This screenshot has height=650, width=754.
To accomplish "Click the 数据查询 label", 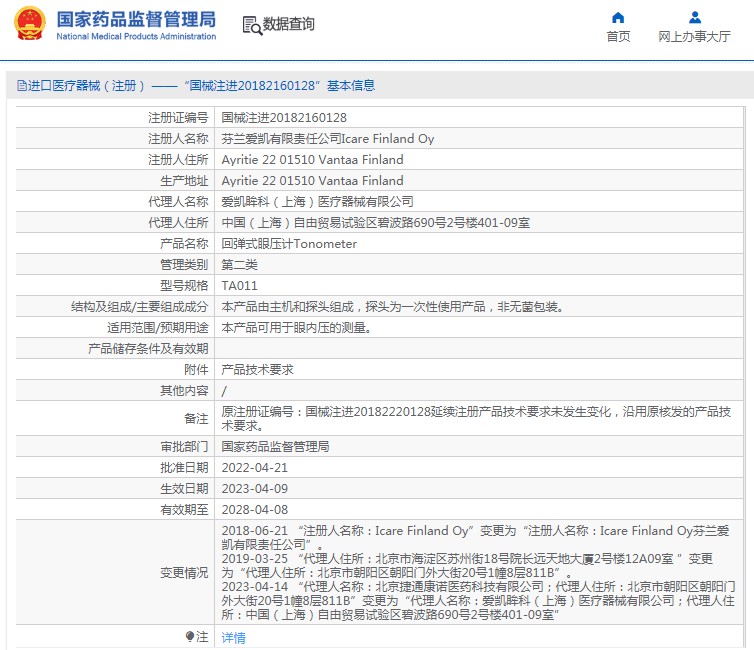I will tap(289, 24).
